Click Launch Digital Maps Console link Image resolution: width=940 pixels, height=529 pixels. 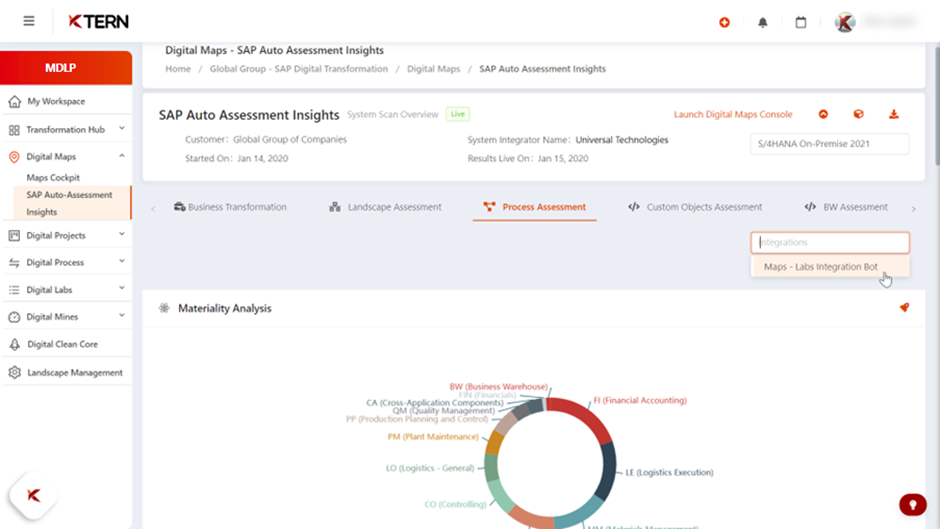point(733,115)
